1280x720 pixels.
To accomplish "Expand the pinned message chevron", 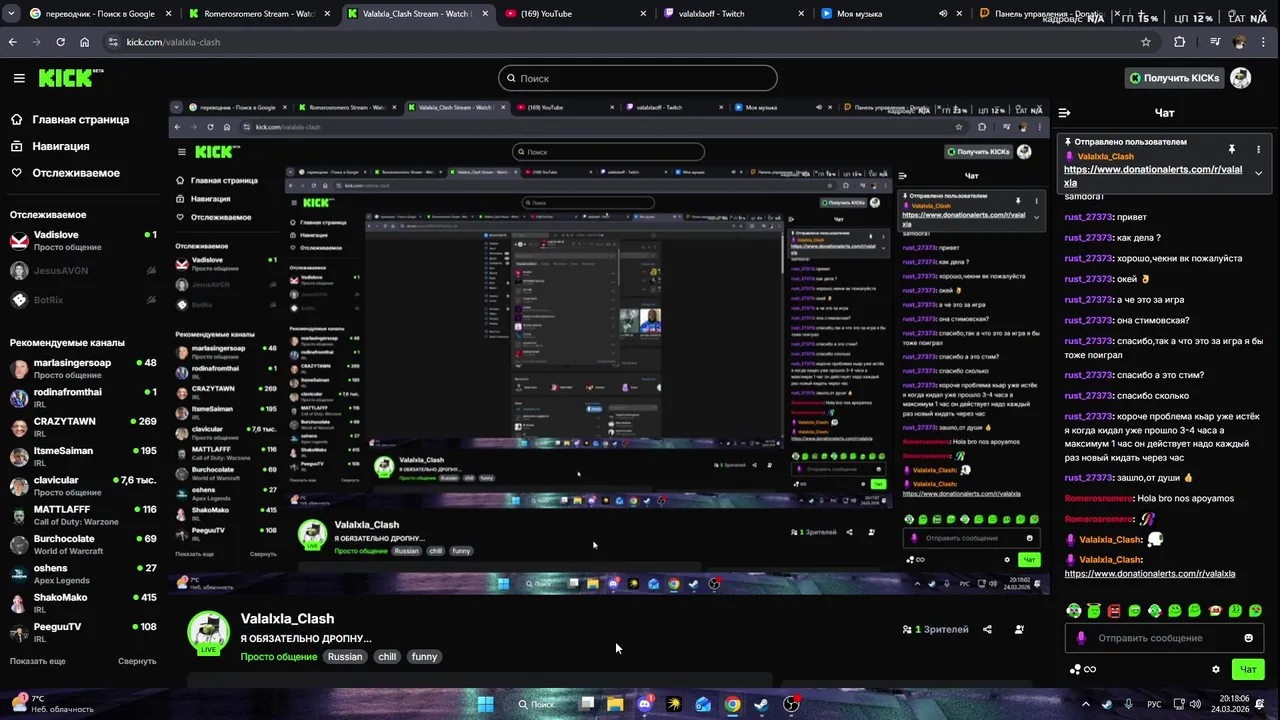I will 1258,173.
